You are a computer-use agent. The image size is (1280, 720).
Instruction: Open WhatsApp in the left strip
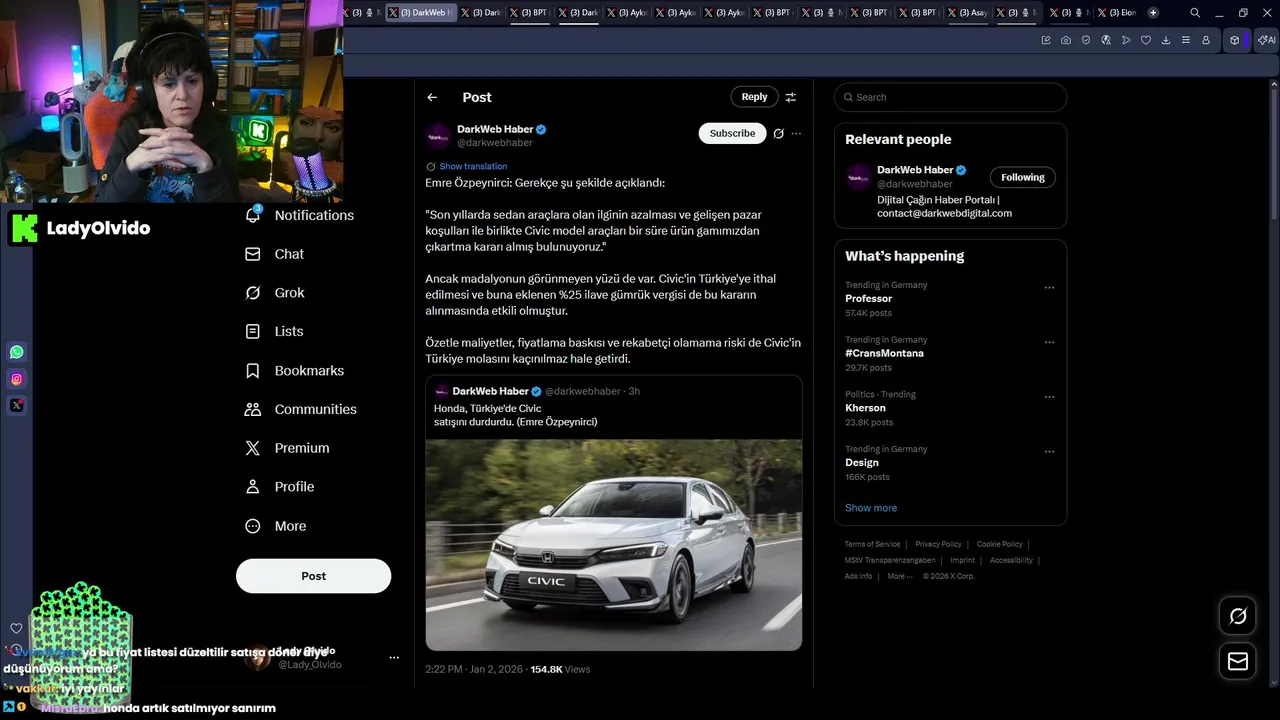click(16, 352)
